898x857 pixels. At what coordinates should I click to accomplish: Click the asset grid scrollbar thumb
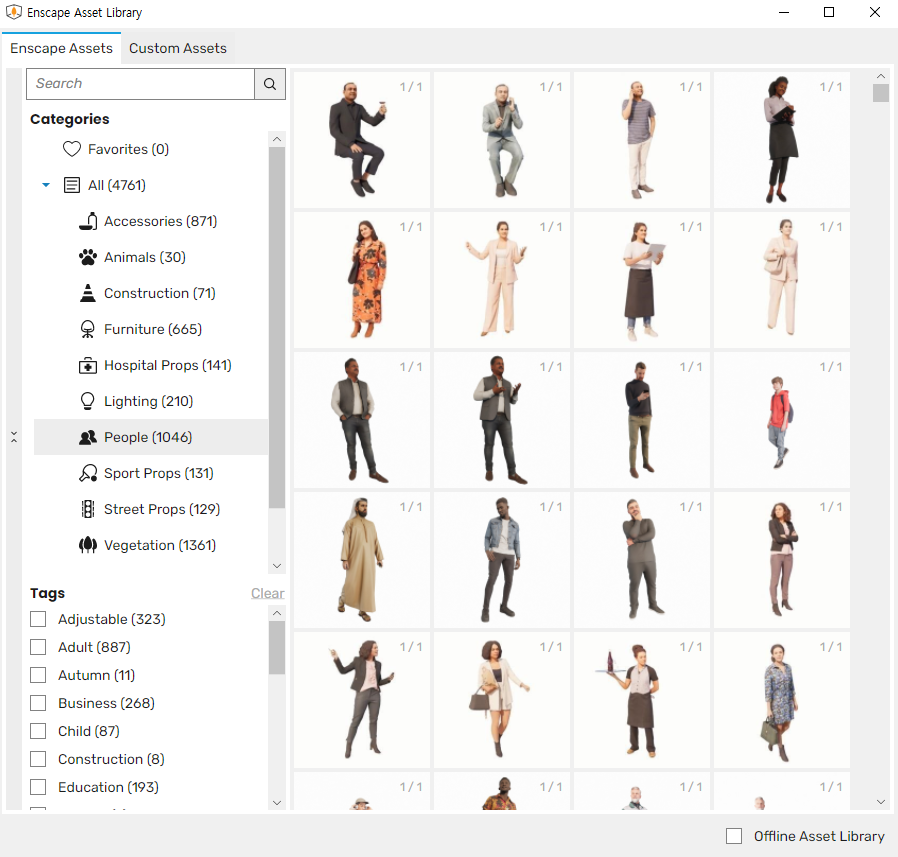[881, 93]
